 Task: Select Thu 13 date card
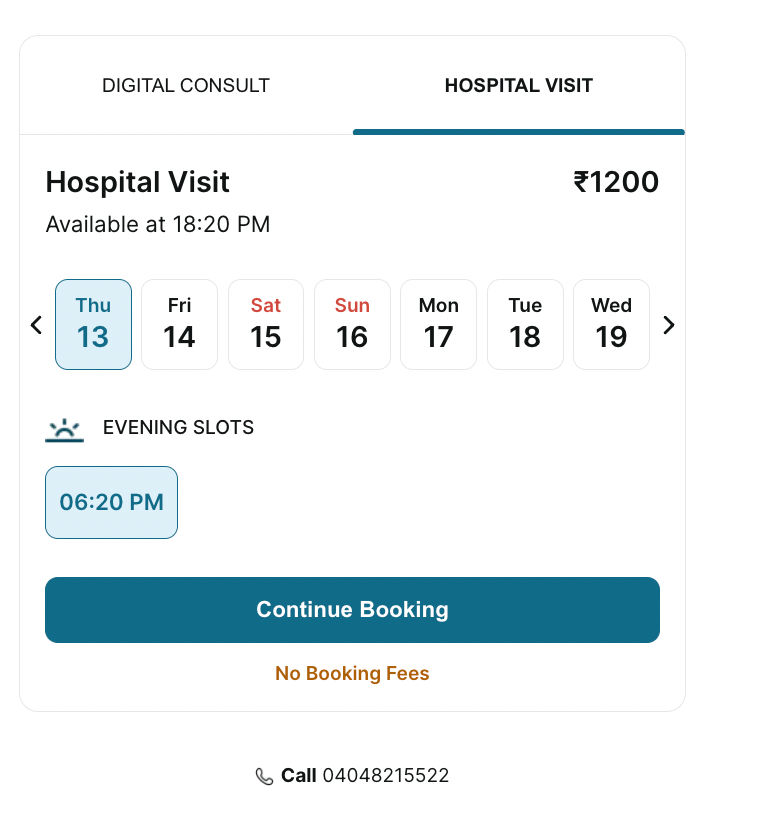(93, 324)
